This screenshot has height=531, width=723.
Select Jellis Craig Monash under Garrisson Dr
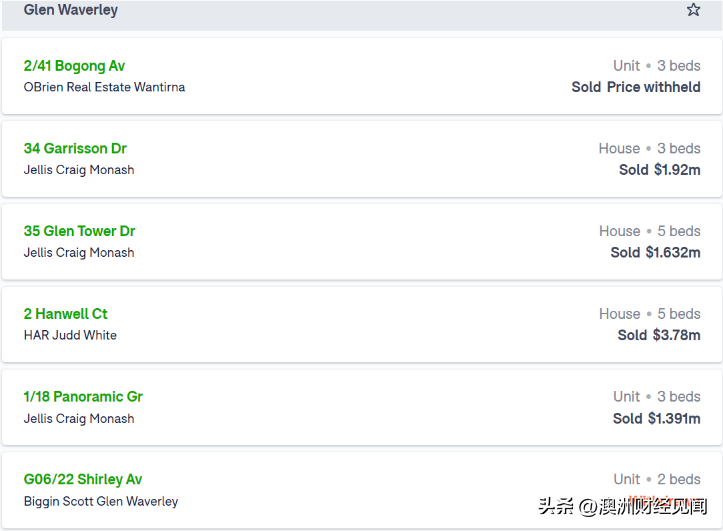tap(79, 170)
